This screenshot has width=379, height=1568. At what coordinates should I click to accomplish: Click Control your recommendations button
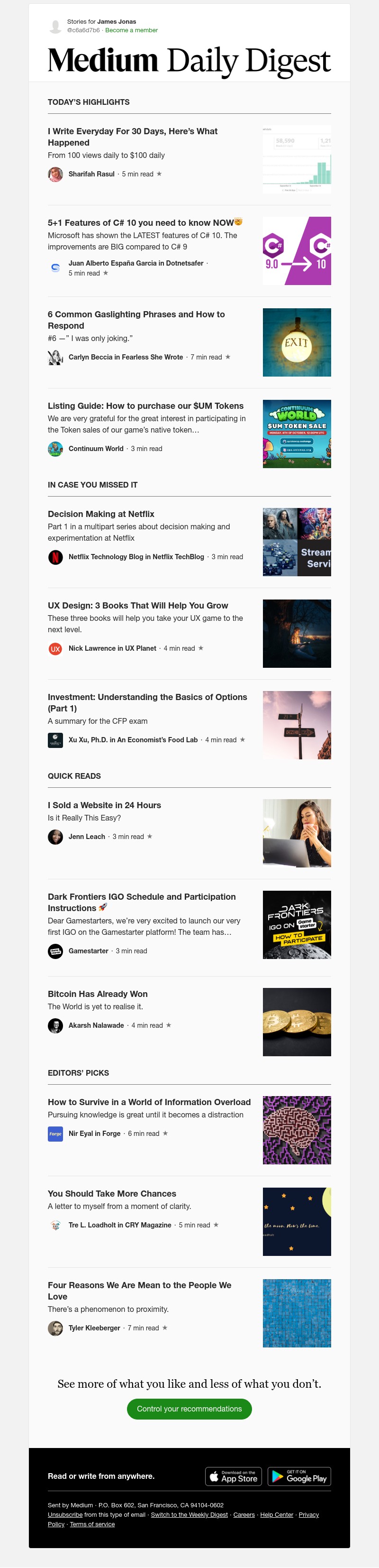(x=189, y=1409)
